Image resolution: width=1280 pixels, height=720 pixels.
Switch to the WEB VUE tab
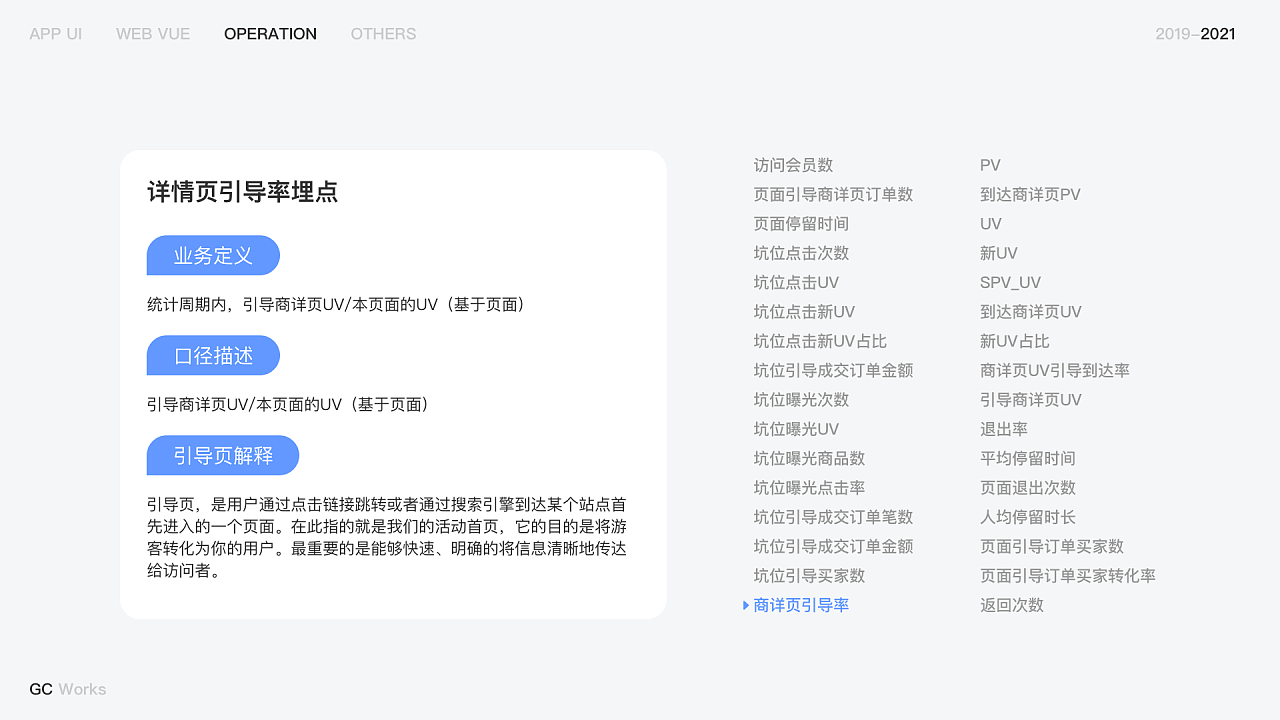pos(153,34)
